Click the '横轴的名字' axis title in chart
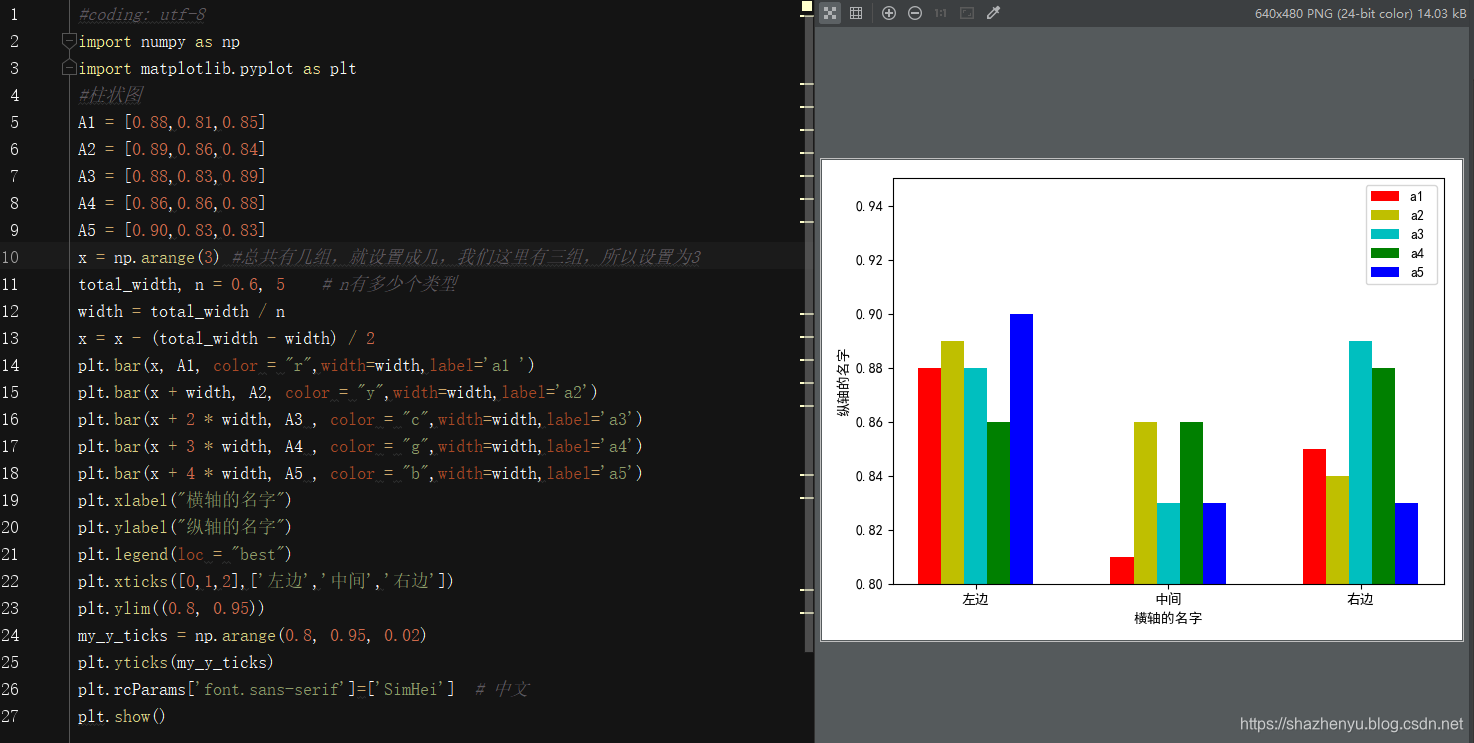Image resolution: width=1474 pixels, height=743 pixels. [x=1168, y=619]
